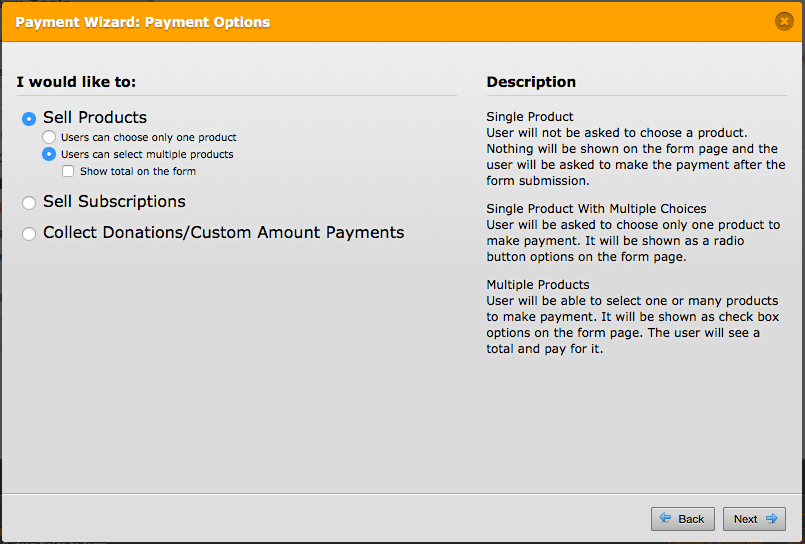Click the 'Sell Subscriptions' label text
This screenshot has width=805, height=544.
[x=114, y=202]
